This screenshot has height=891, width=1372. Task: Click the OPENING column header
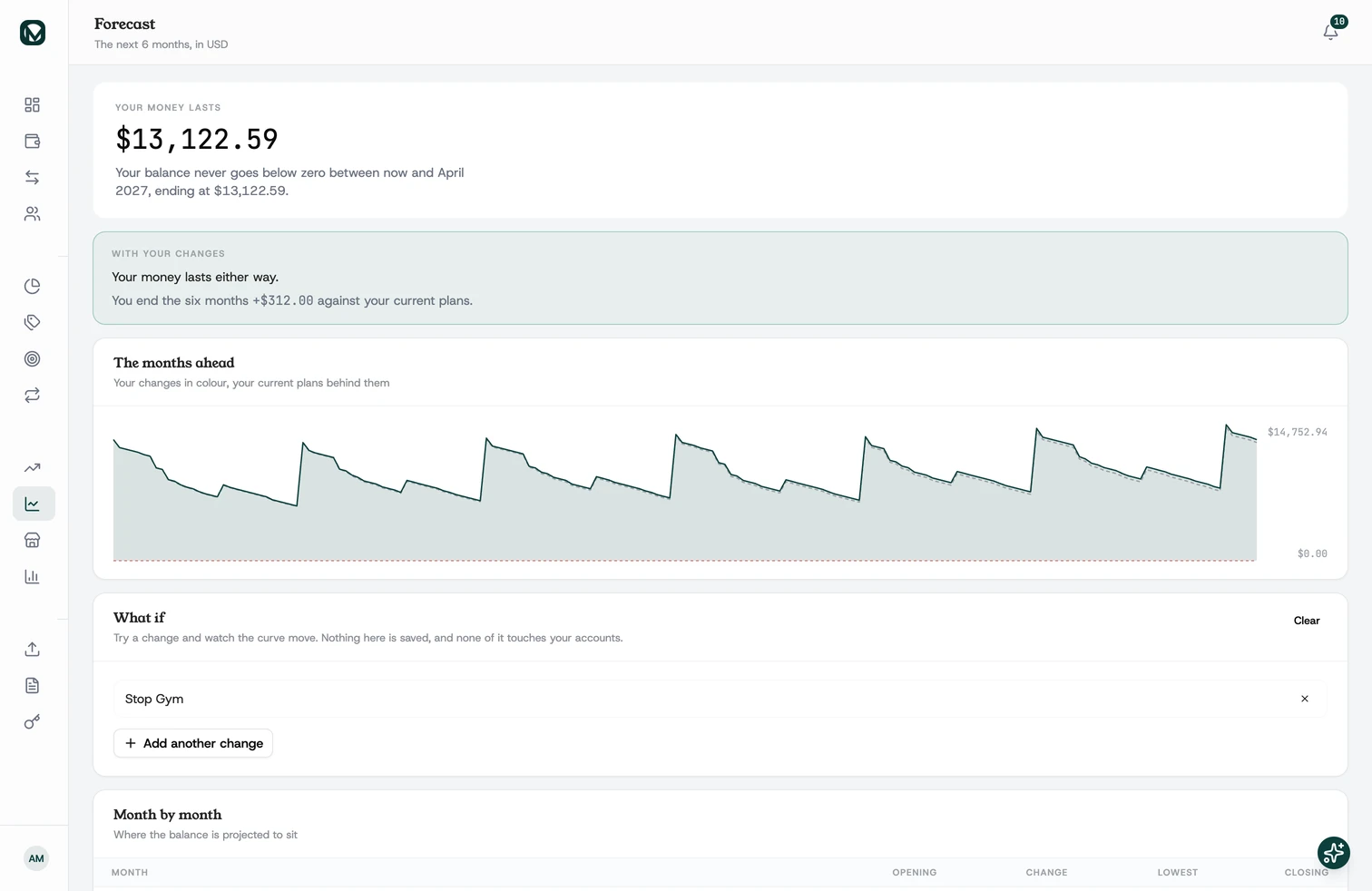[x=914, y=873]
